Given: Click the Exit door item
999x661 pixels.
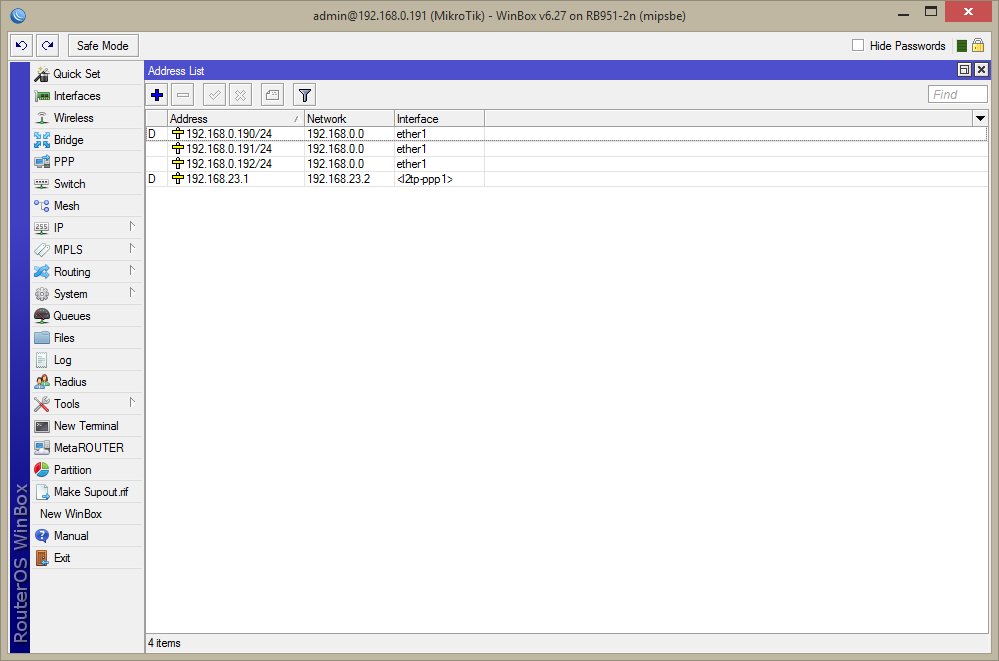Looking at the screenshot, I should [87, 558].
